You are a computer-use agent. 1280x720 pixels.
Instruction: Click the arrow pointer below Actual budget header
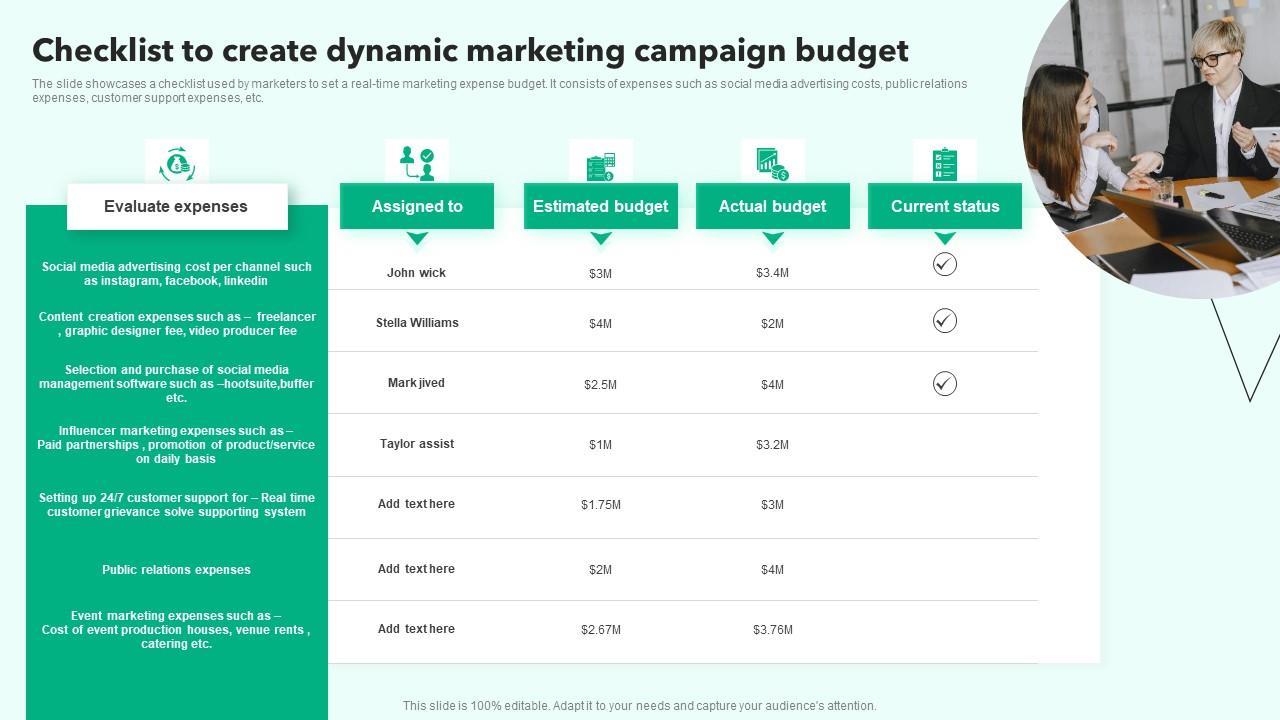(773, 238)
